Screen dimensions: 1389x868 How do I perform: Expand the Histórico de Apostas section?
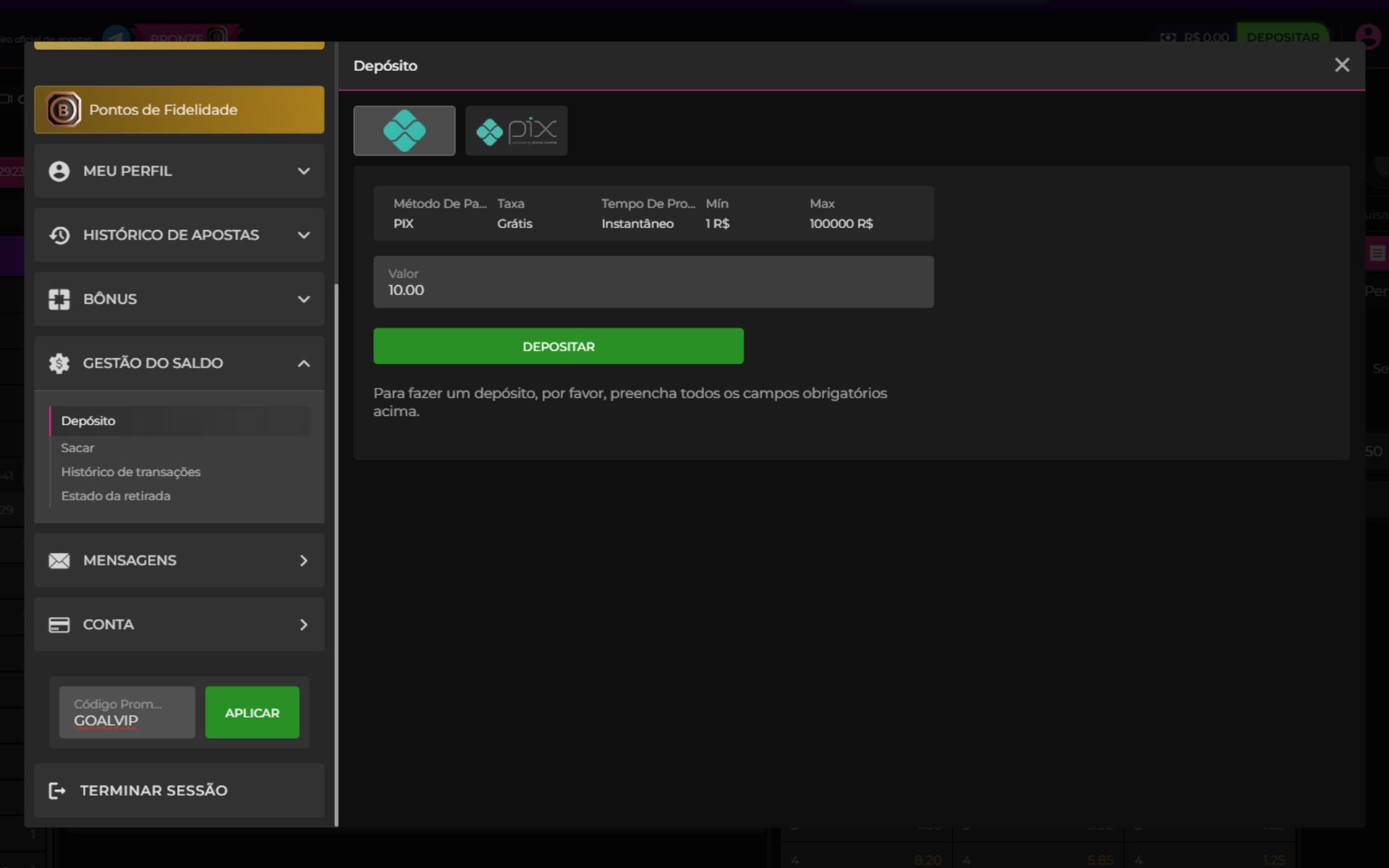304,235
